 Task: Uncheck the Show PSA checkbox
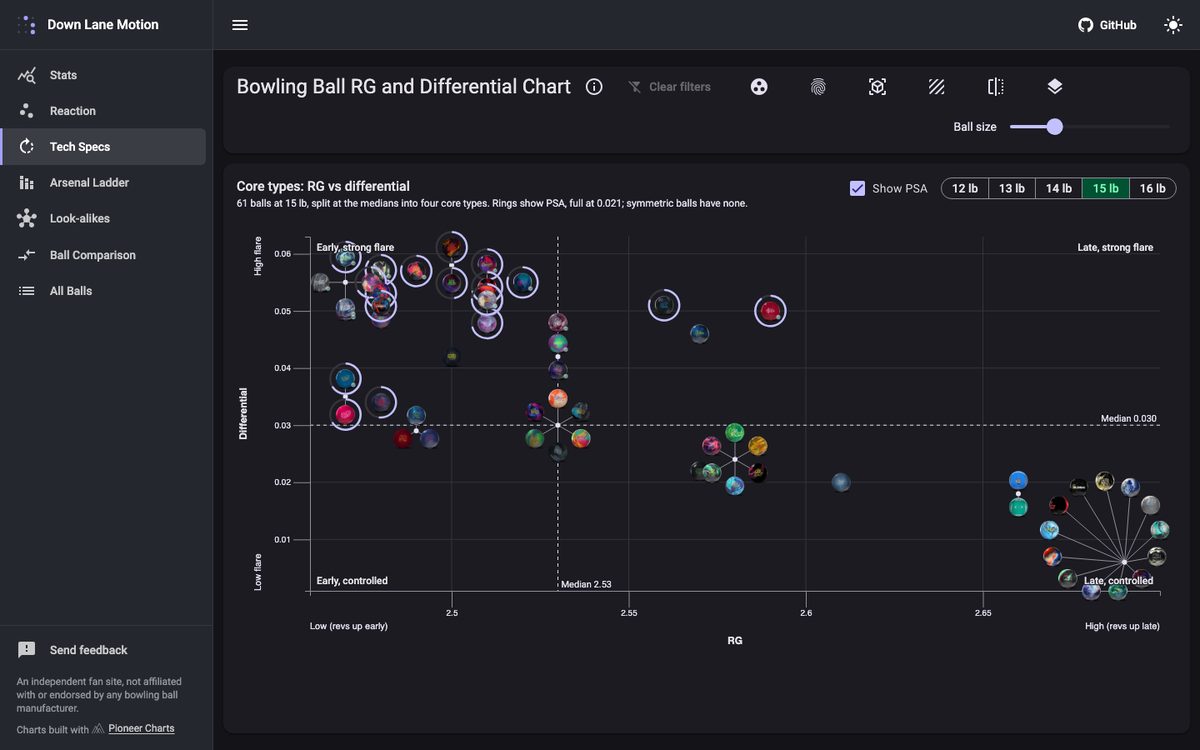click(x=857, y=188)
